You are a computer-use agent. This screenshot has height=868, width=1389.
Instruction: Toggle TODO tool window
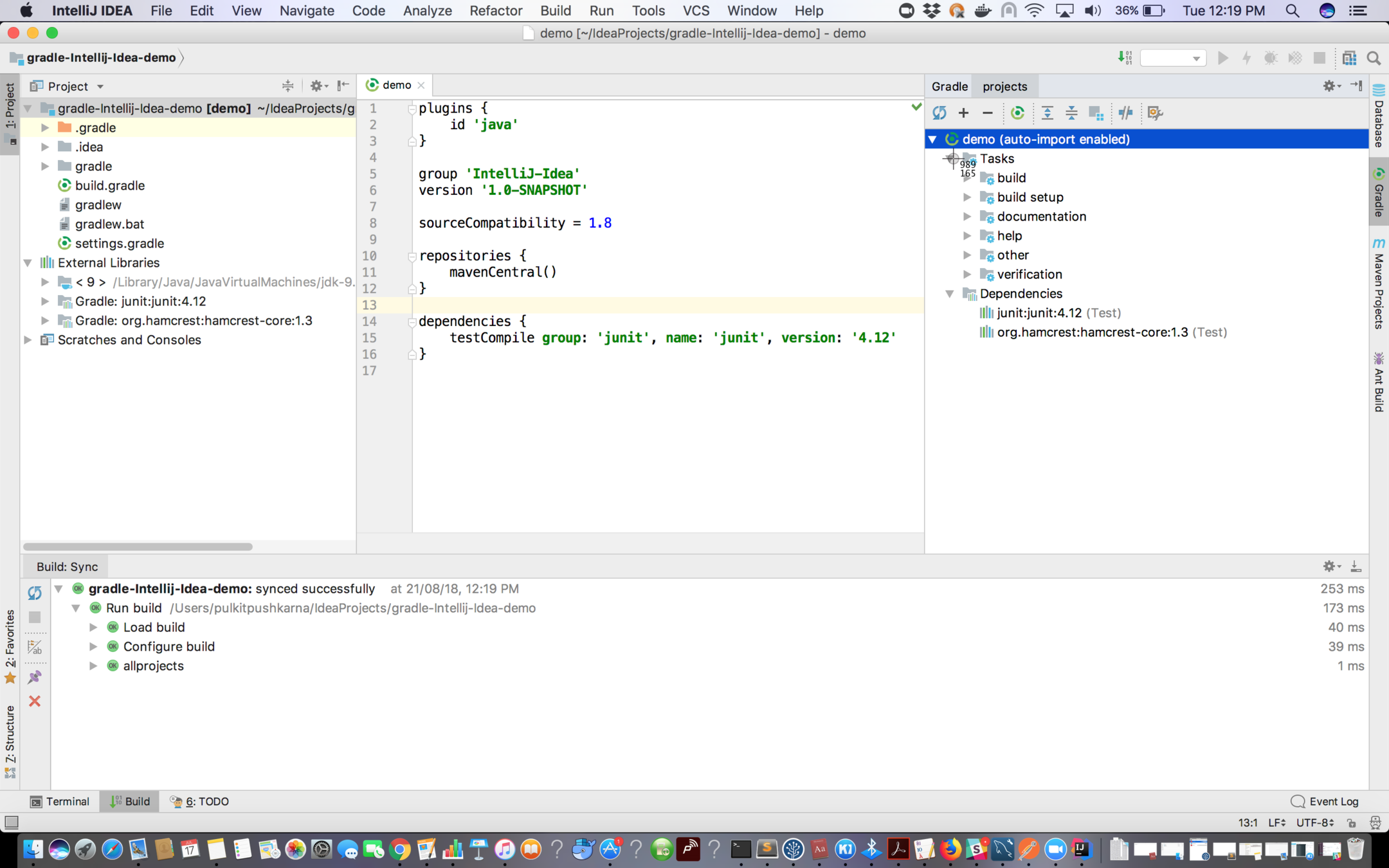[x=199, y=801]
